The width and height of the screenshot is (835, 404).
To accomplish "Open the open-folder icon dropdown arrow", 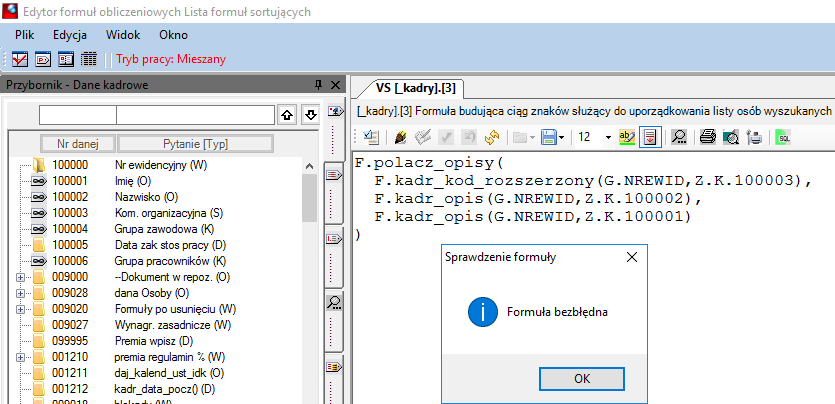I will point(533,138).
